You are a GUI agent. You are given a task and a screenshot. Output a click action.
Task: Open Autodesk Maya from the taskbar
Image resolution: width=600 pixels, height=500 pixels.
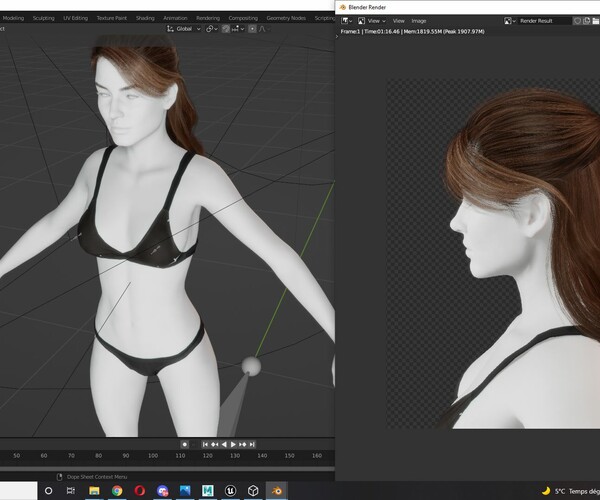point(207,490)
